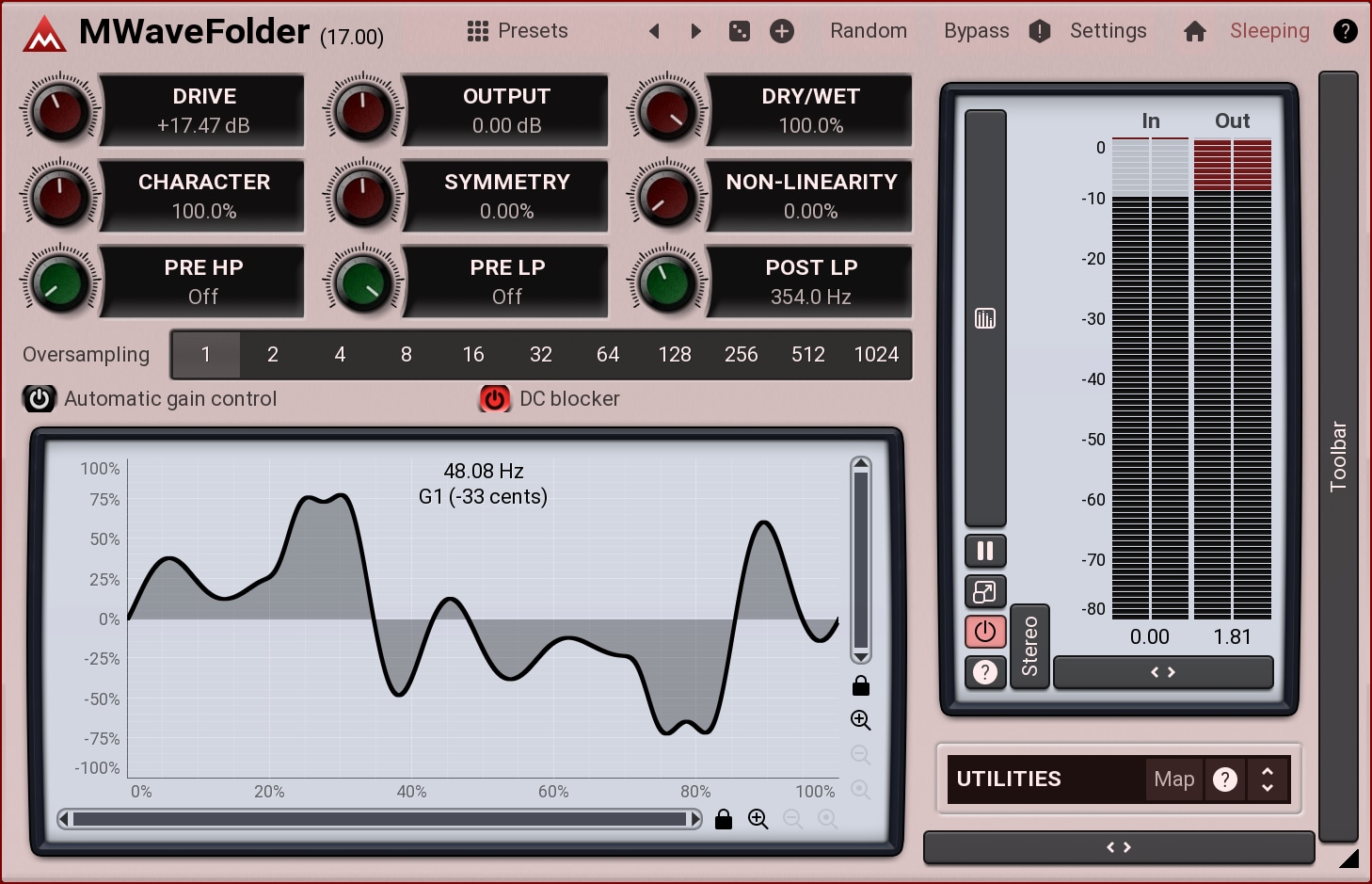
Task: Expand the vertical Toolbar panel
Action: (1338, 457)
